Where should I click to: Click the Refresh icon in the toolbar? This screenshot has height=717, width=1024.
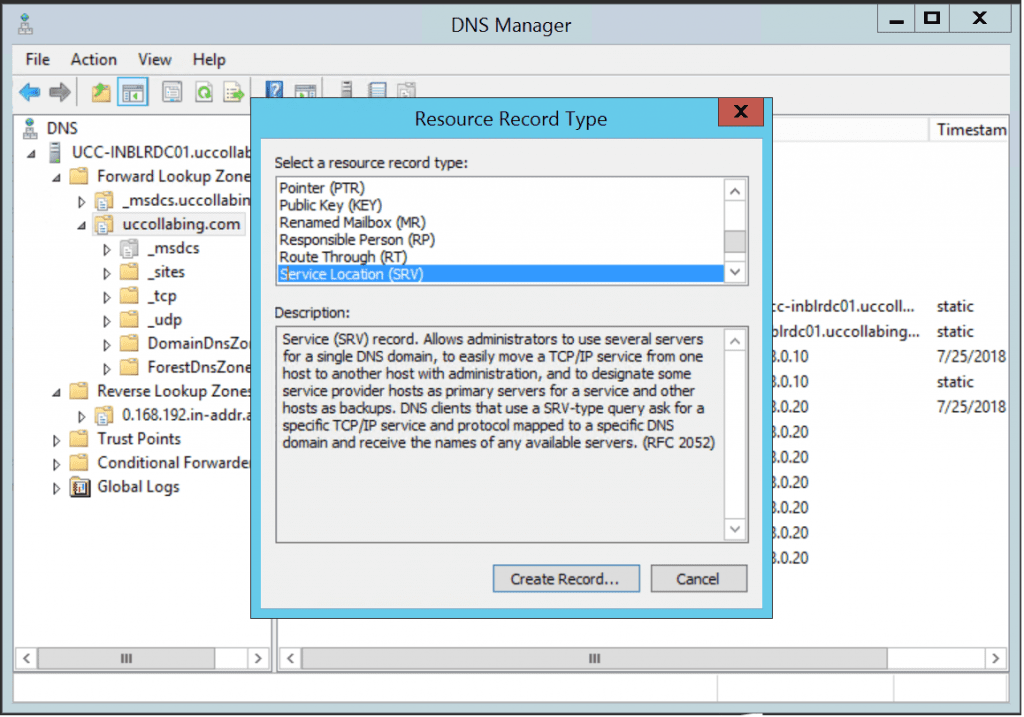206,91
